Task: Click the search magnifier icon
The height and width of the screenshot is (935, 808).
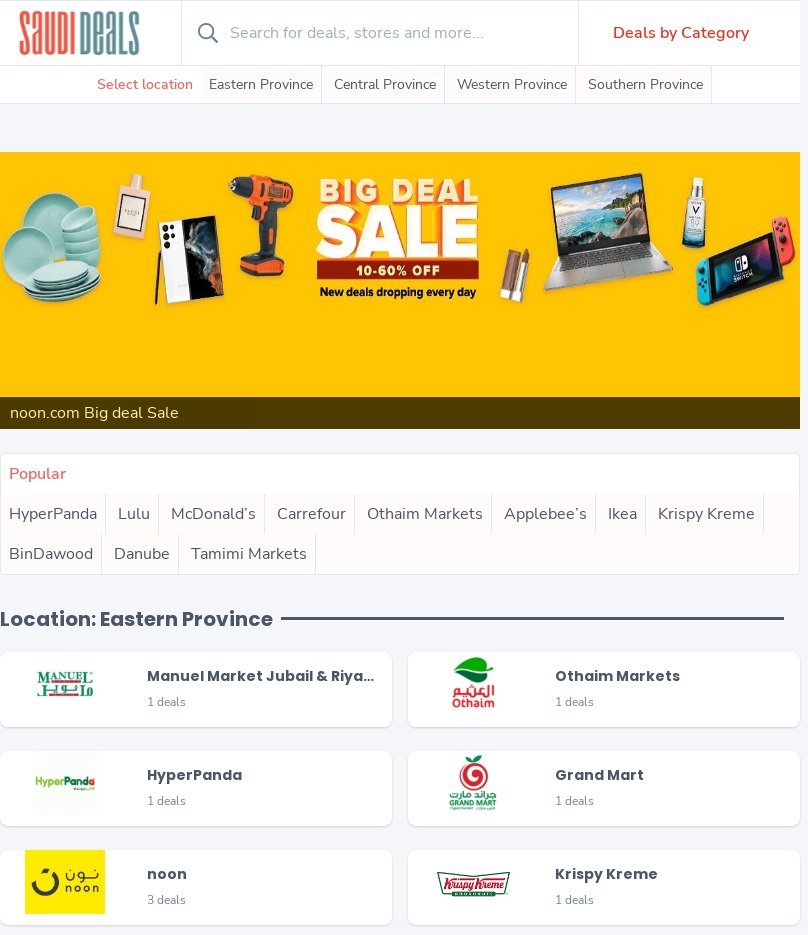Action: point(208,33)
